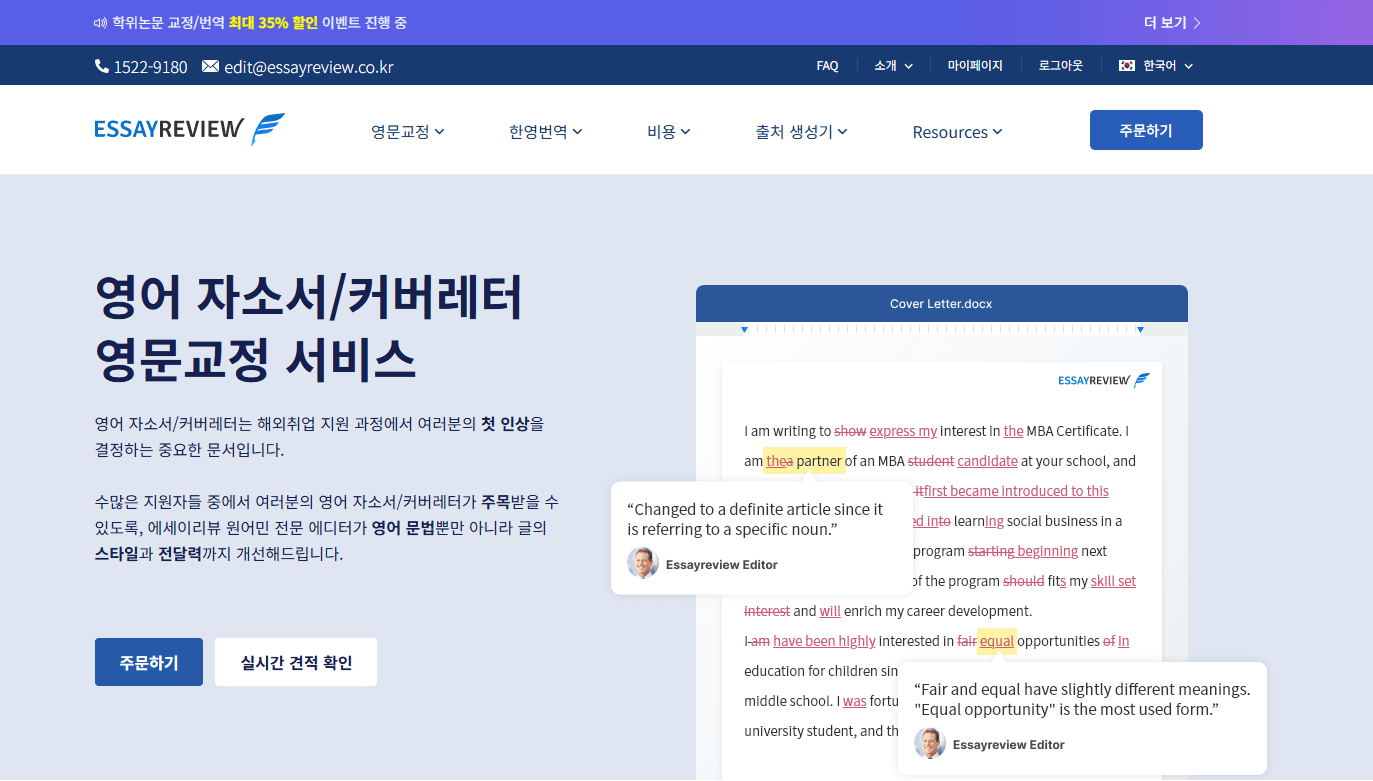Select the FAQ menu item

827,65
